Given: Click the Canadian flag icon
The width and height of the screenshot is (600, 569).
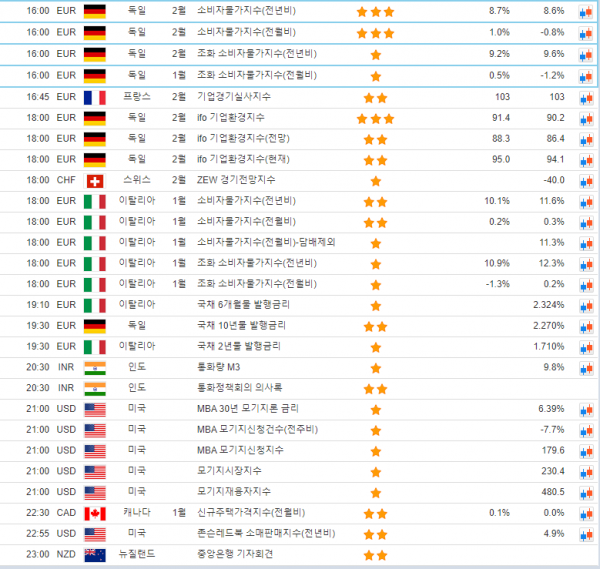Looking at the screenshot, I should coord(95,513).
